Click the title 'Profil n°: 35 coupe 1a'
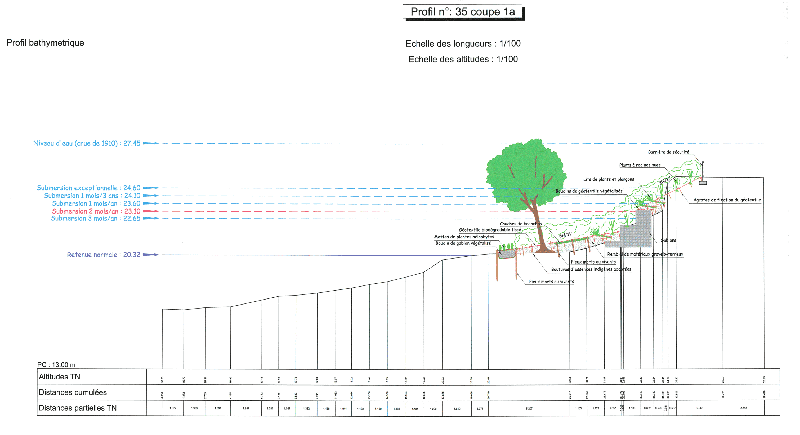800x435 pixels. click(x=463, y=12)
